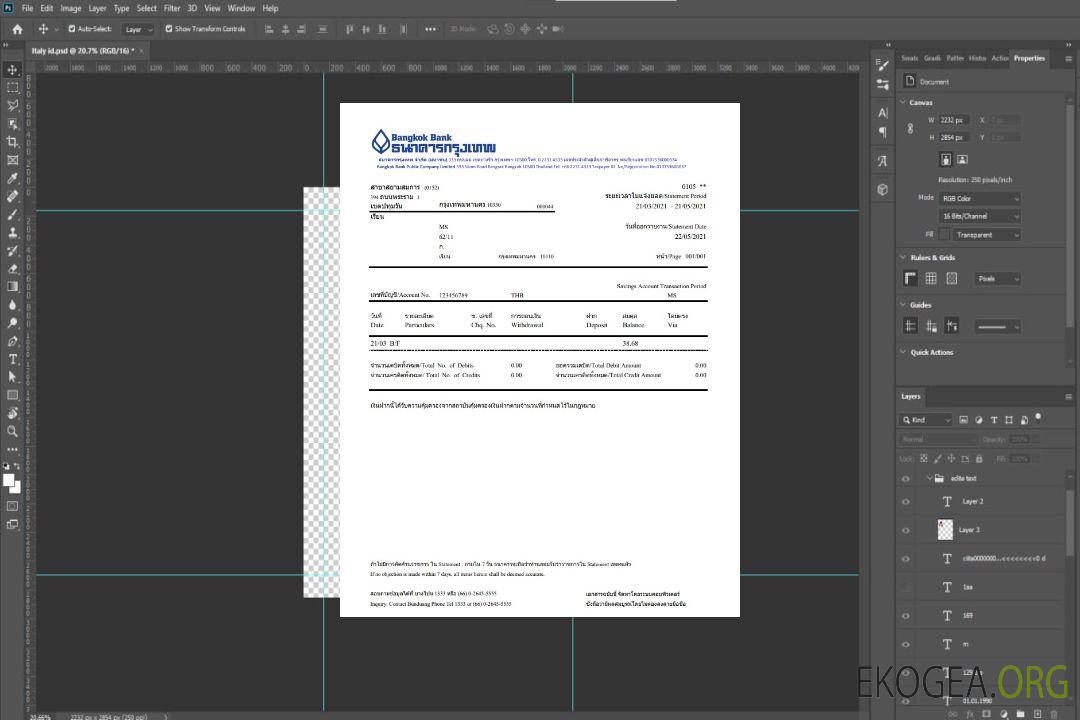The width and height of the screenshot is (1080, 720).
Task: Open the Pixels ruler units dropdown
Action: point(997,279)
